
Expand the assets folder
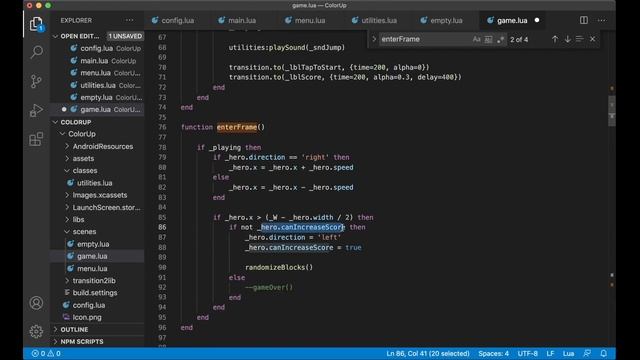tap(67, 158)
